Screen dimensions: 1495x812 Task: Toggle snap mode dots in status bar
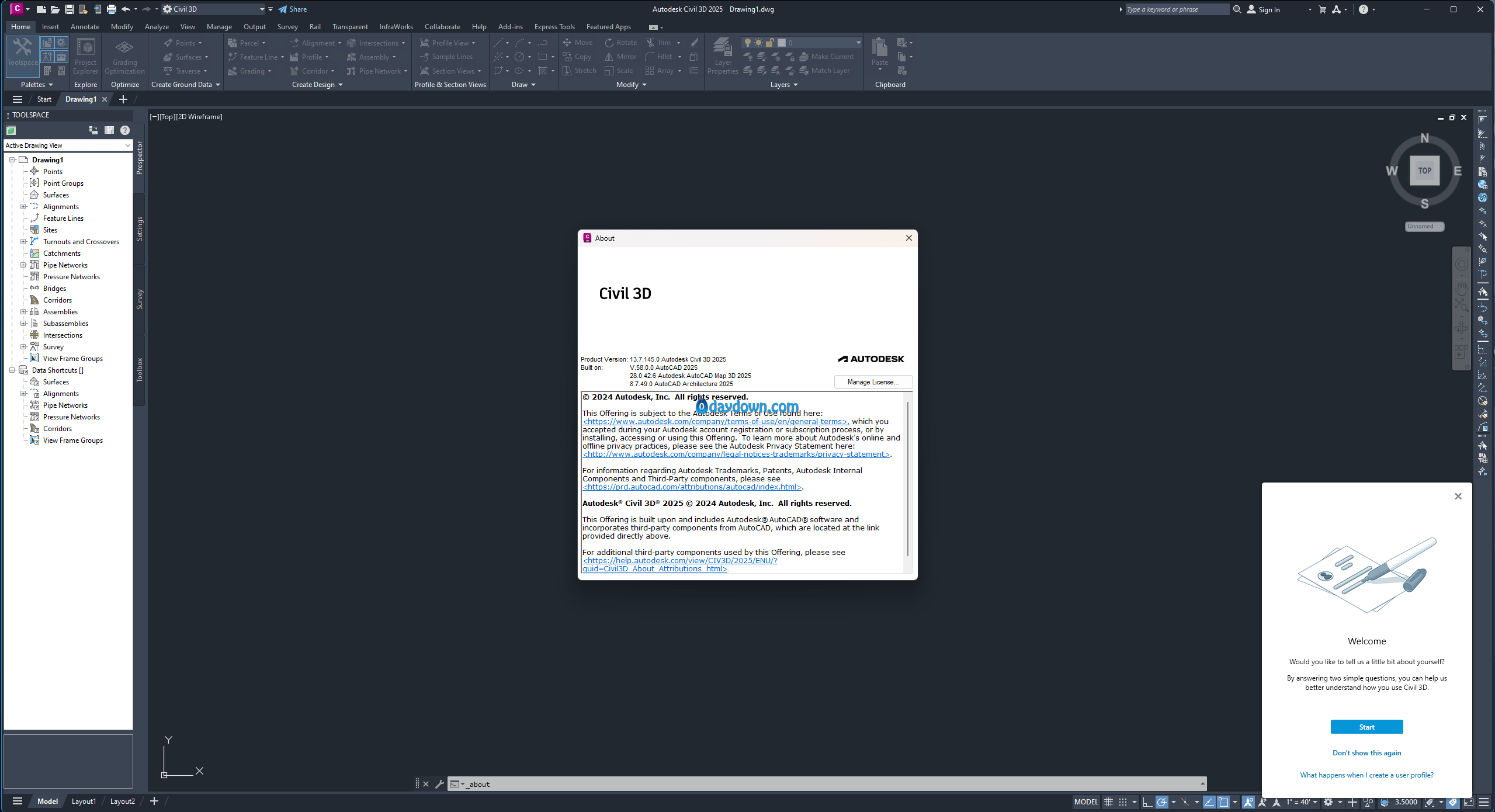[1122, 802]
